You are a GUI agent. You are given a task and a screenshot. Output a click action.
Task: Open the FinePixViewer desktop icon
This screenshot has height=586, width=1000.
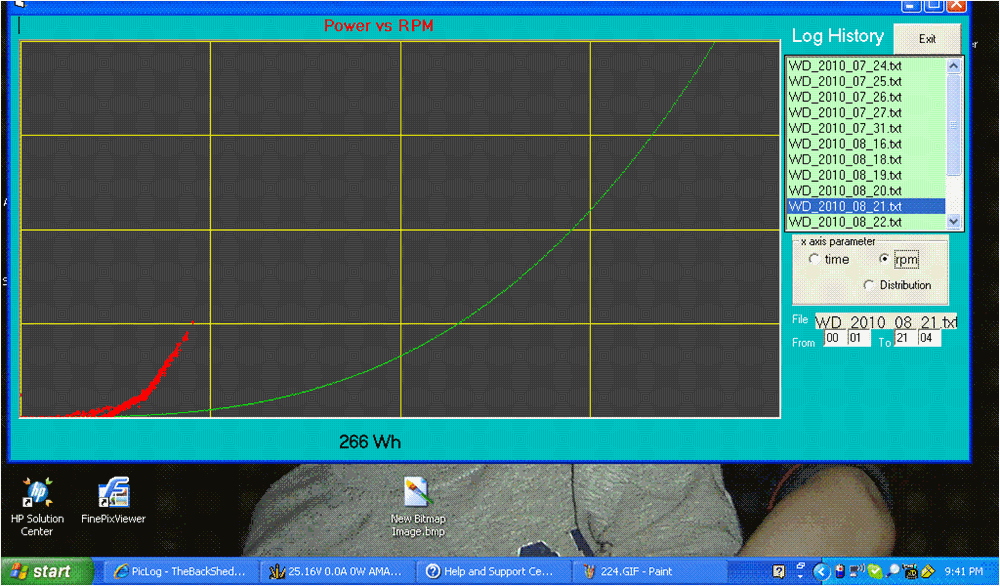pos(113,494)
